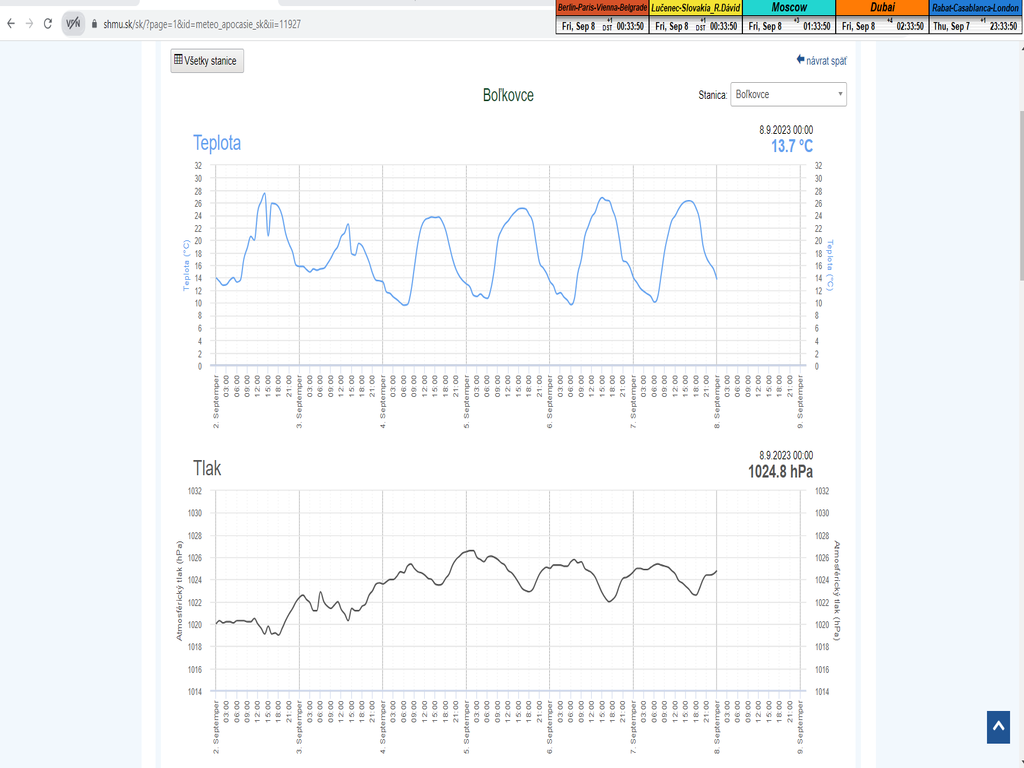Select the Moscow world clock tile
The height and width of the screenshot is (768, 1024).
[x=789, y=17]
